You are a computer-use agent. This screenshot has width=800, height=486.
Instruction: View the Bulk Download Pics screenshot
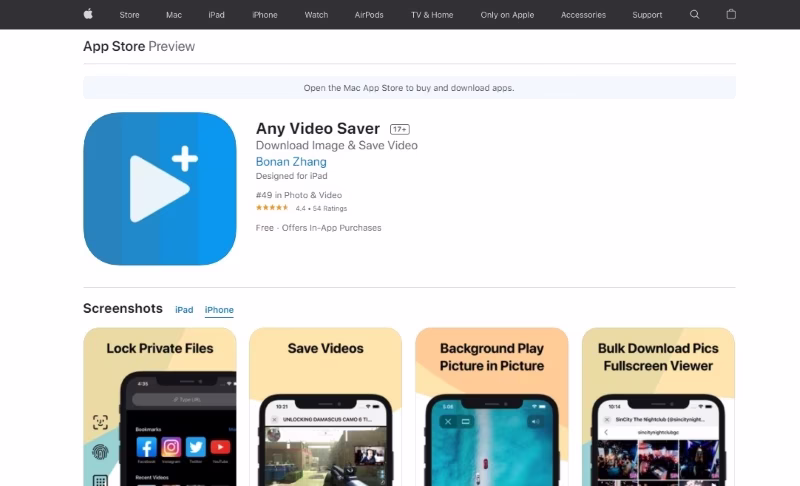(658, 406)
